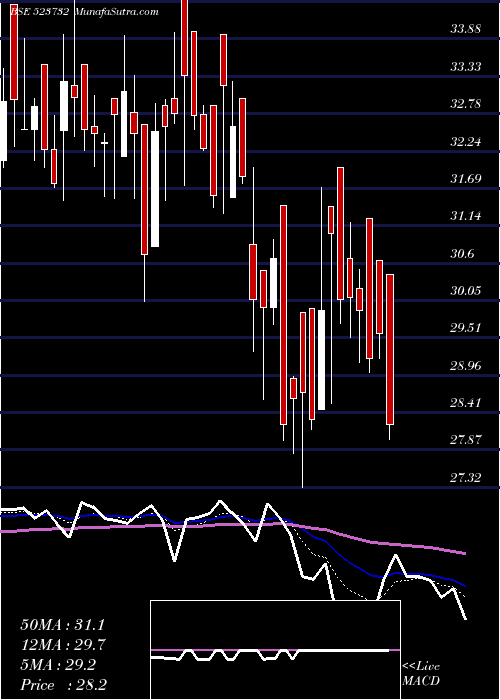The image size is (500, 700).
Task: Click the 29.51 price axis label
Action: click(x=466, y=328)
